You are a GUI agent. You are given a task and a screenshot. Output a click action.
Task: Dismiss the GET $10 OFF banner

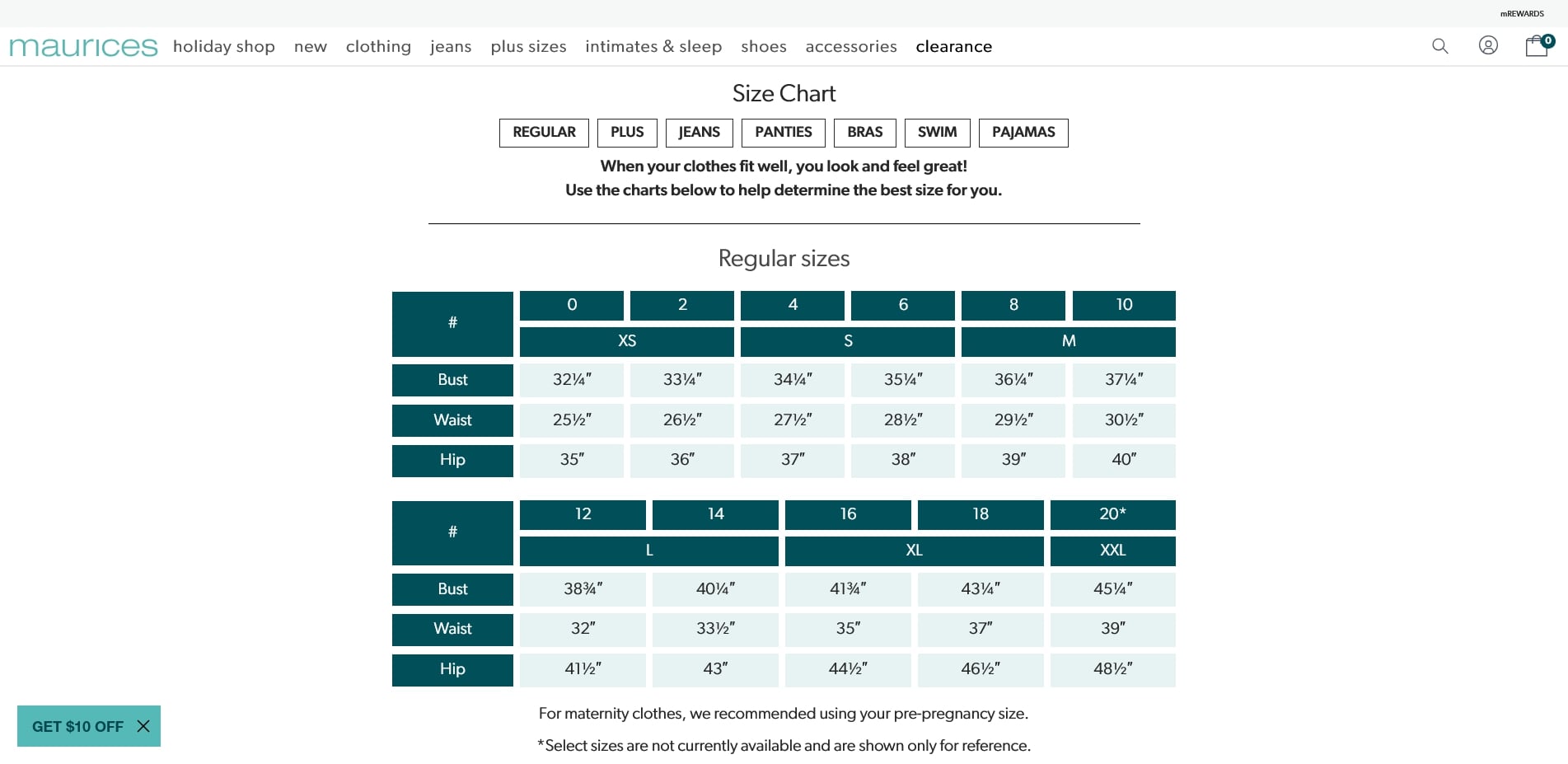tap(143, 726)
